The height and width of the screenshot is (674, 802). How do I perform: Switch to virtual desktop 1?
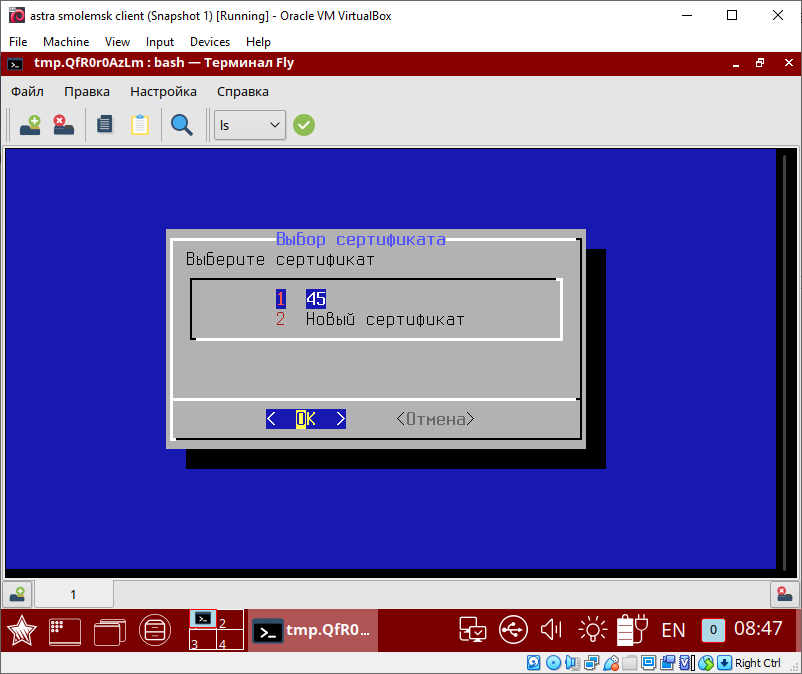pyautogui.click(x=203, y=619)
